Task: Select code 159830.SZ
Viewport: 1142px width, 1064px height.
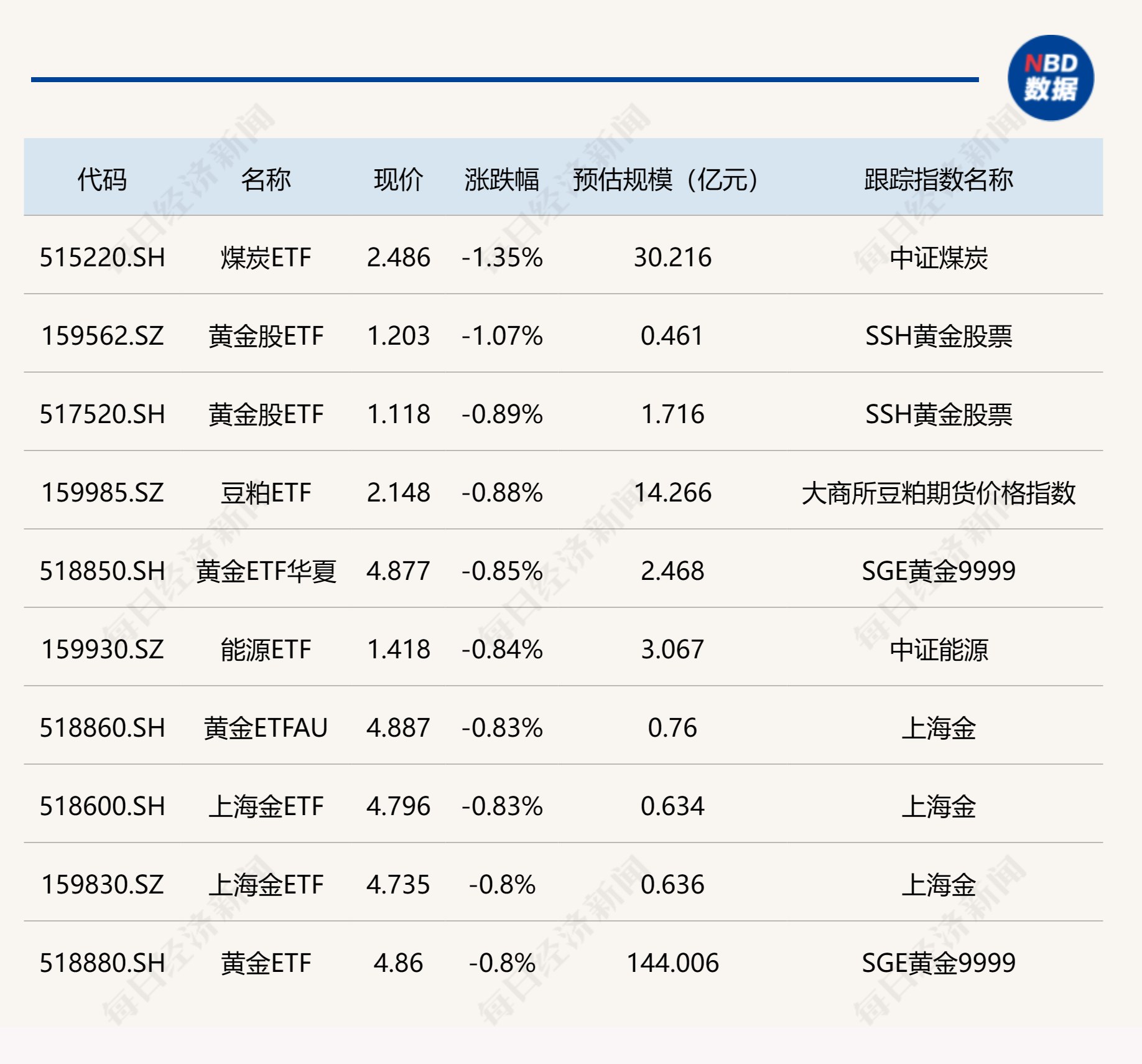Action: coord(103,885)
